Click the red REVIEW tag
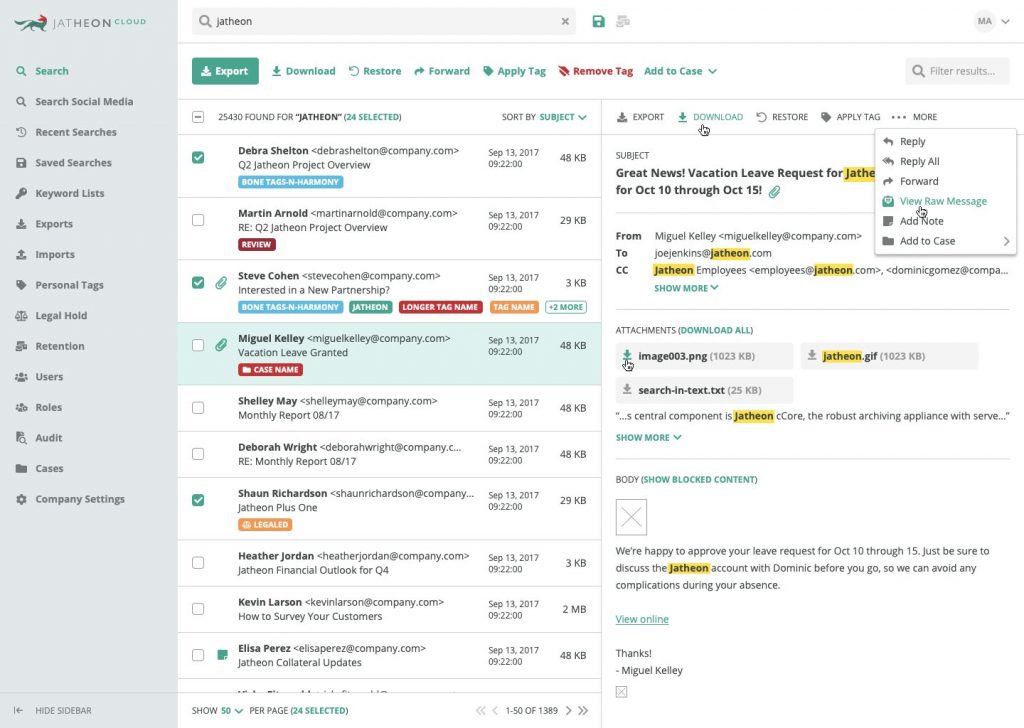 coord(257,244)
